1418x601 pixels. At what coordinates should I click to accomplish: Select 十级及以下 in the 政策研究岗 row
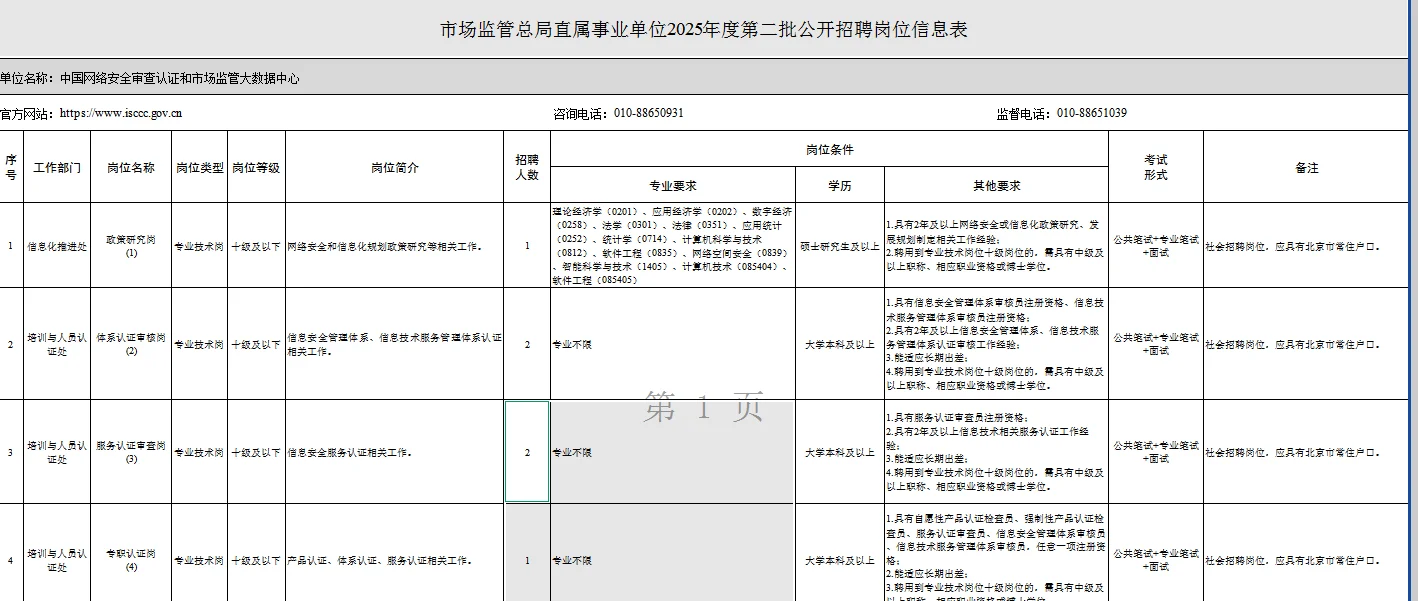coord(256,245)
